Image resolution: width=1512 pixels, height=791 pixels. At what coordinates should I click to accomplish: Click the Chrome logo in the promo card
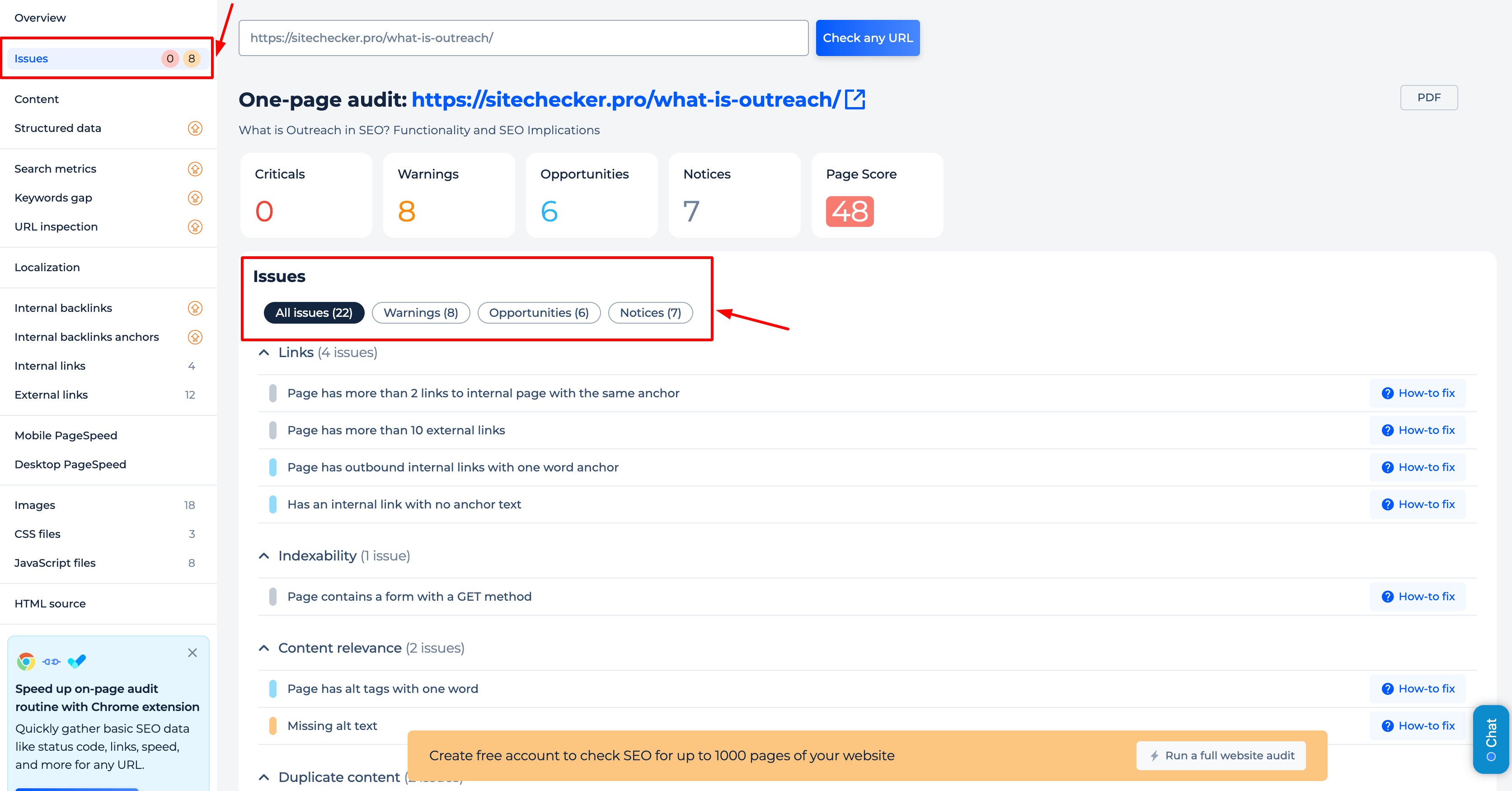26,662
